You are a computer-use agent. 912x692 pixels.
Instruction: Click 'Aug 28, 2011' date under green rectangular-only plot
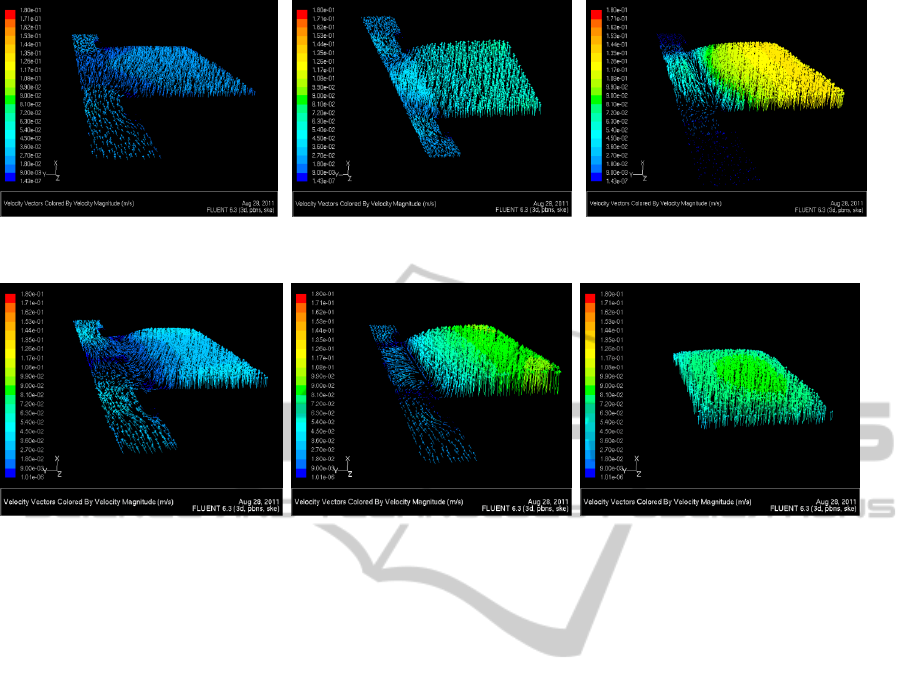pos(837,501)
